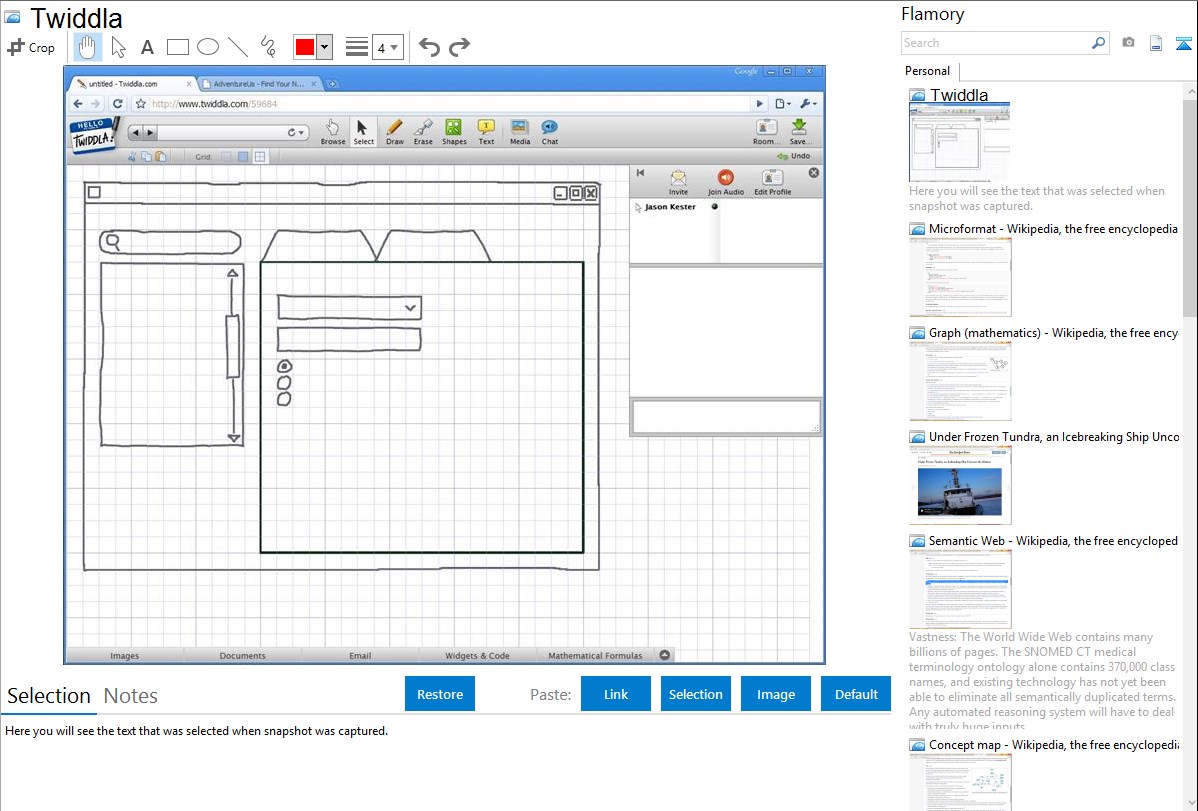Viewport: 1198px width, 811px height.
Task: Select the straight line tool
Action: [x=237, y=47]
